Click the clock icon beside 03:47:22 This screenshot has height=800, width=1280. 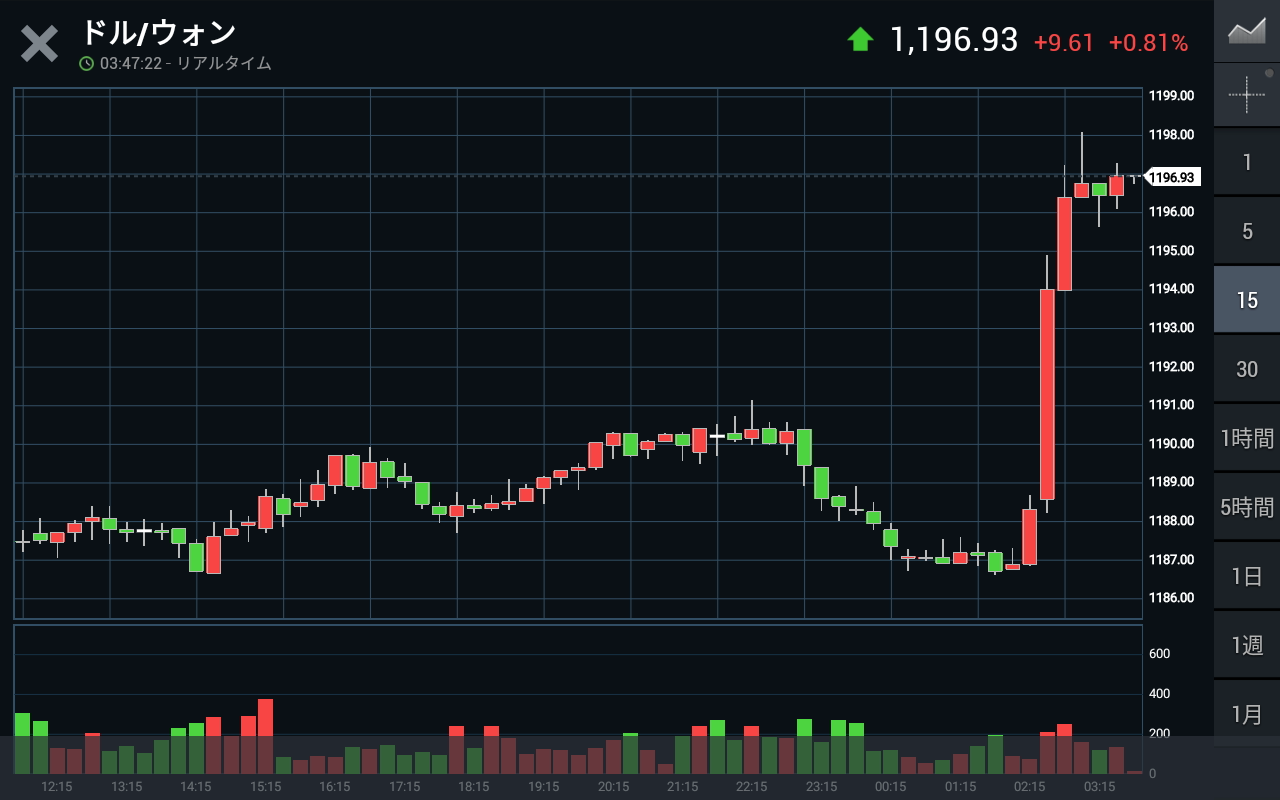tap(87, 64)
